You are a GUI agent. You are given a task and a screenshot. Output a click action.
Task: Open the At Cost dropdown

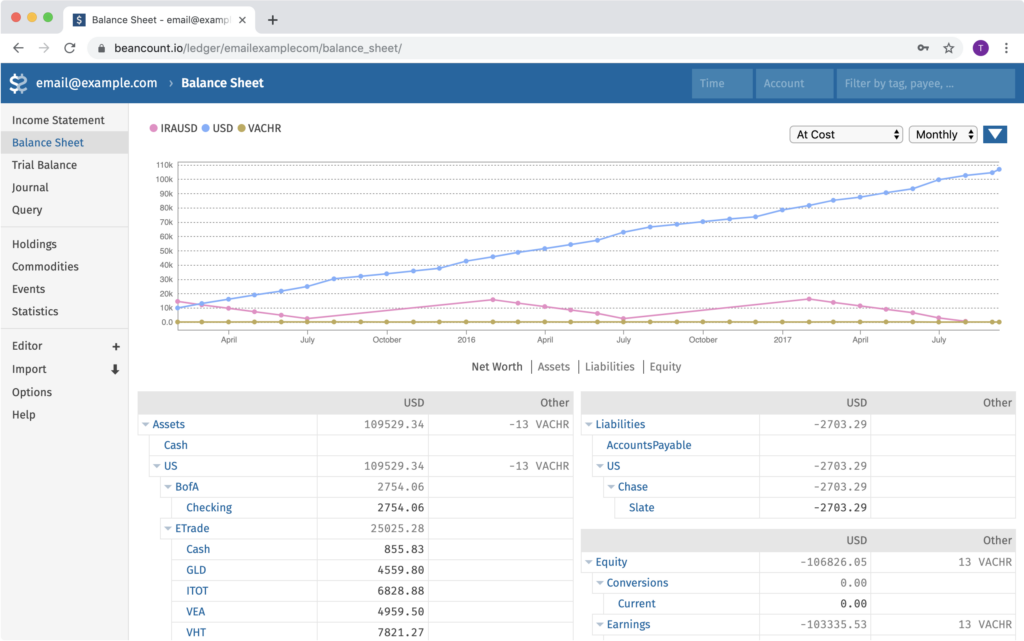click(845, 134)
